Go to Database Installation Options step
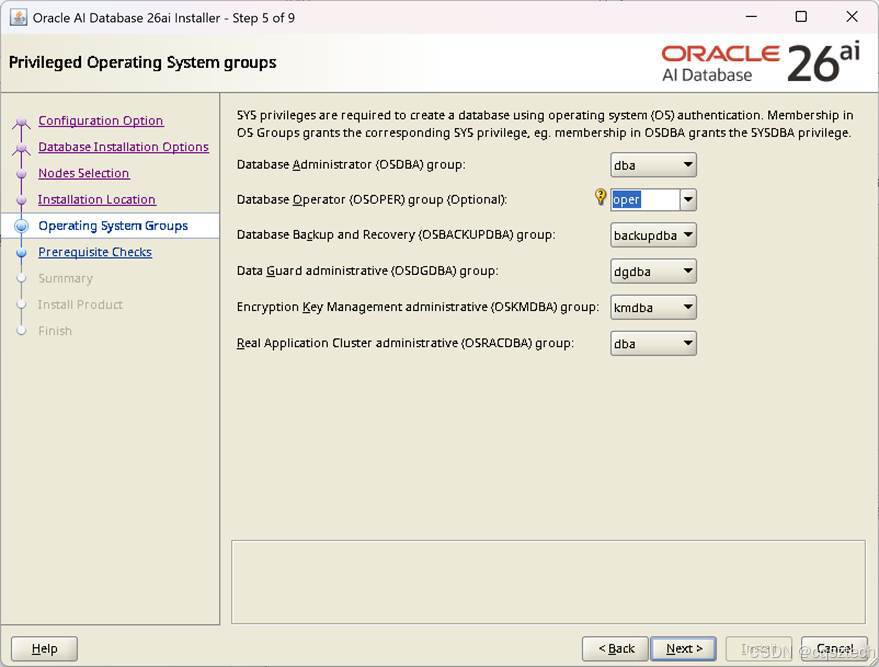The image size is (879, 667). coord(123,147)
